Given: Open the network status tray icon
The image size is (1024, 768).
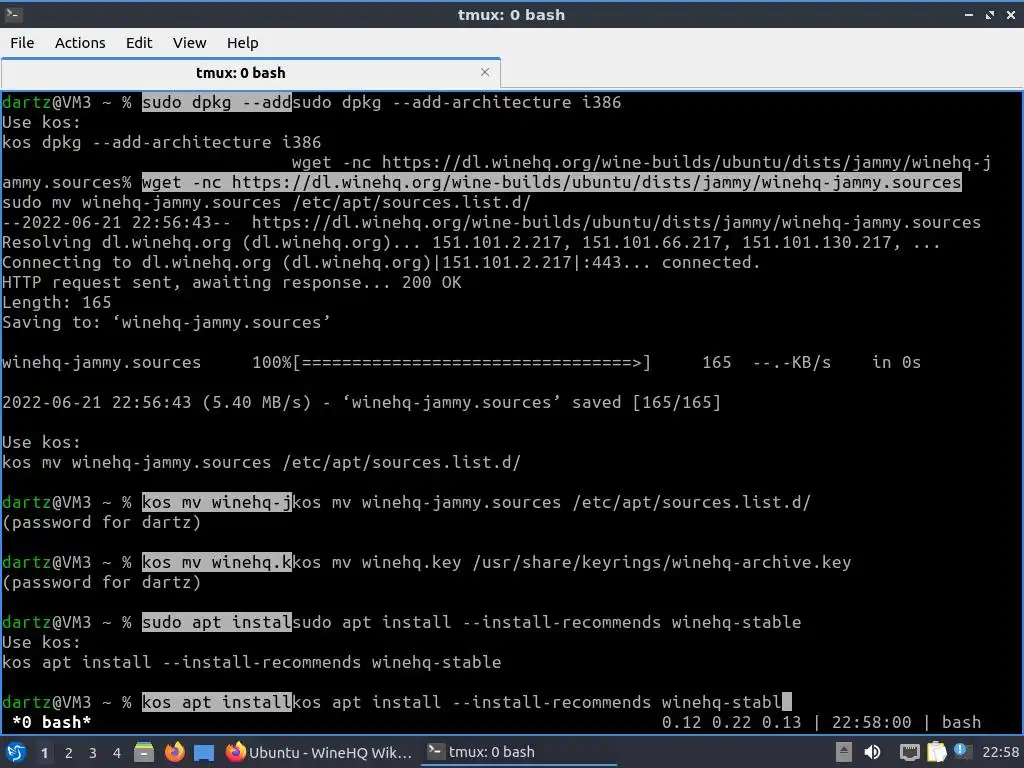Looking at the screenshot, I should pos(909,752).
